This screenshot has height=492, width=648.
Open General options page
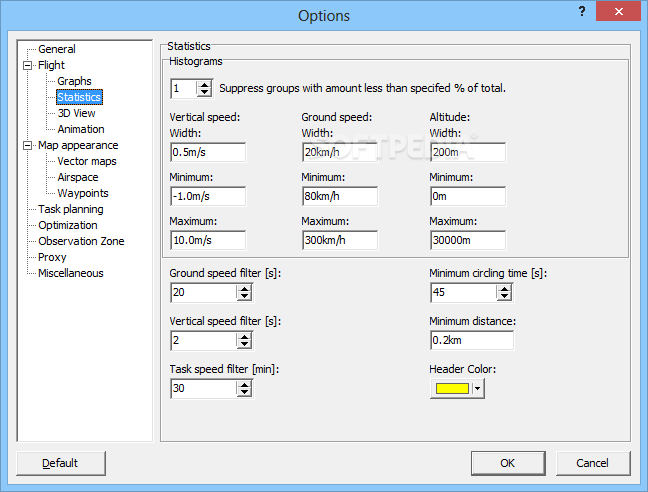click(x=57, y=49)
